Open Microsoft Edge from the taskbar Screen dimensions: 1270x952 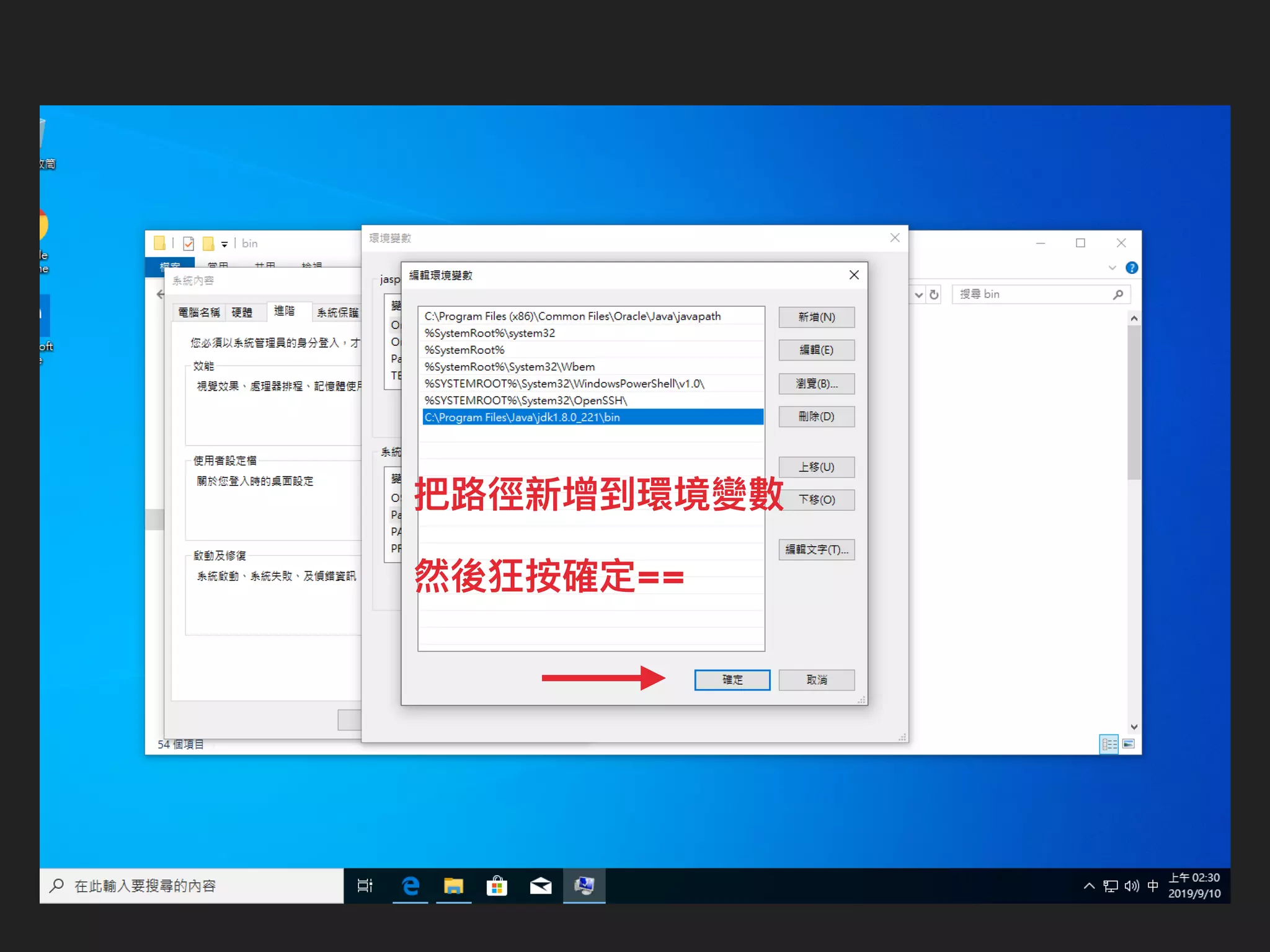(410, 886)
